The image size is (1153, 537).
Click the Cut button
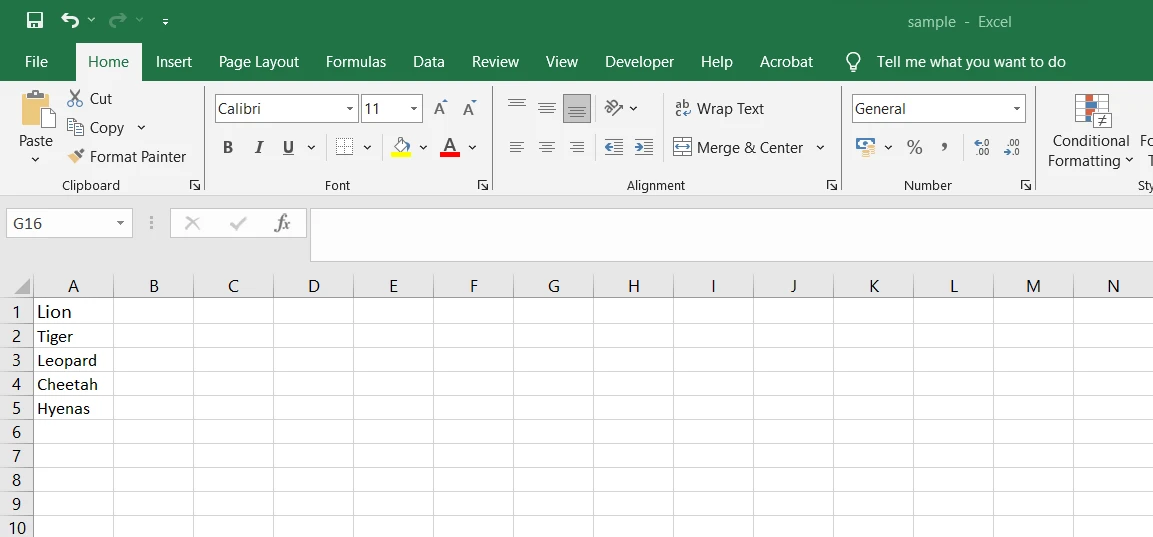90,98
